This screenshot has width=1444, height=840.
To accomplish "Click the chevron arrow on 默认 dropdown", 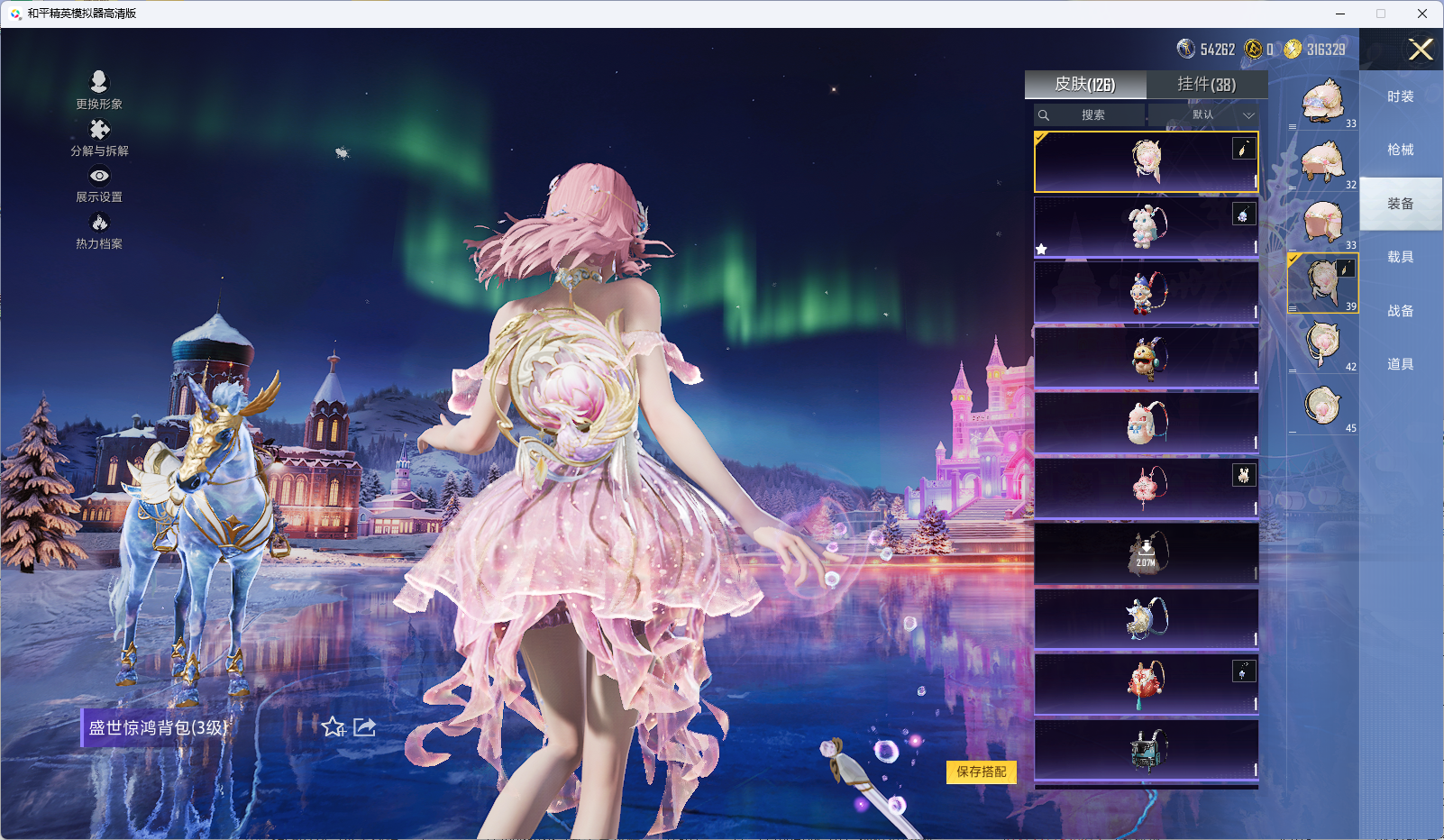I will click(1248, 115).
